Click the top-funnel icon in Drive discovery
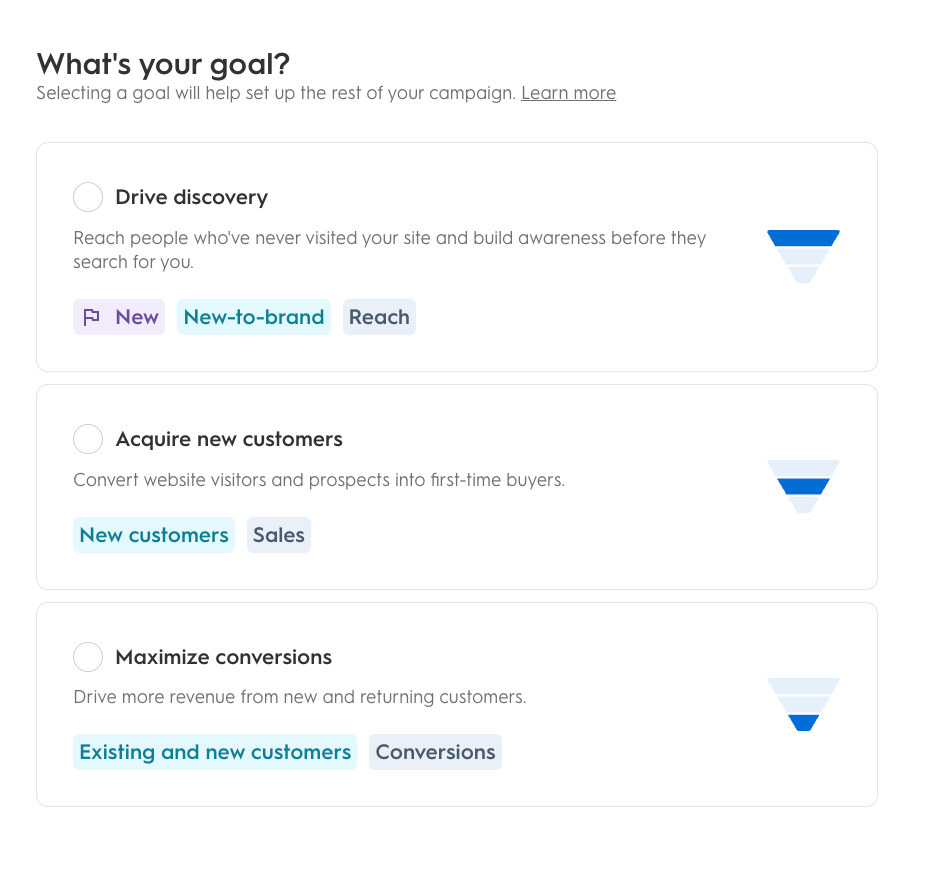The image size is (926, 890). click(x=803, y=256)
